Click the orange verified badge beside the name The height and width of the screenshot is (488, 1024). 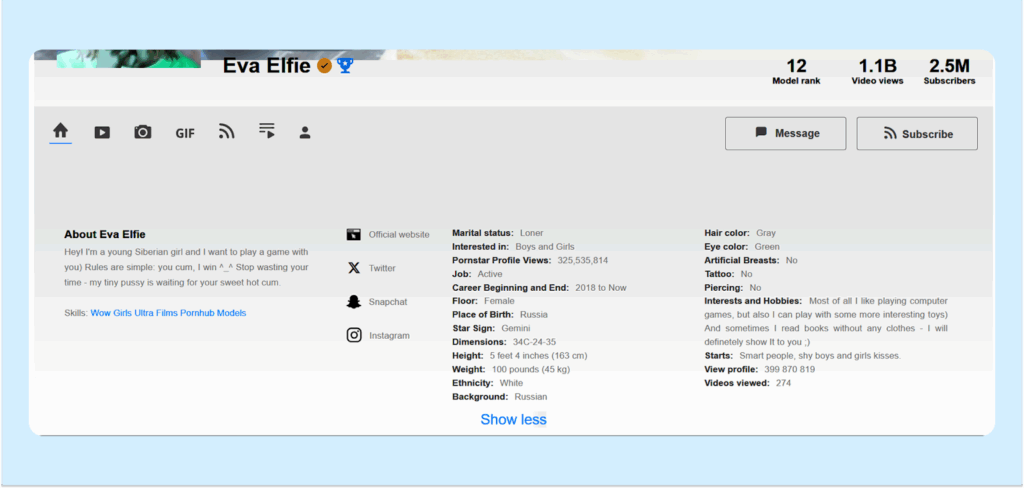(324, 66)
